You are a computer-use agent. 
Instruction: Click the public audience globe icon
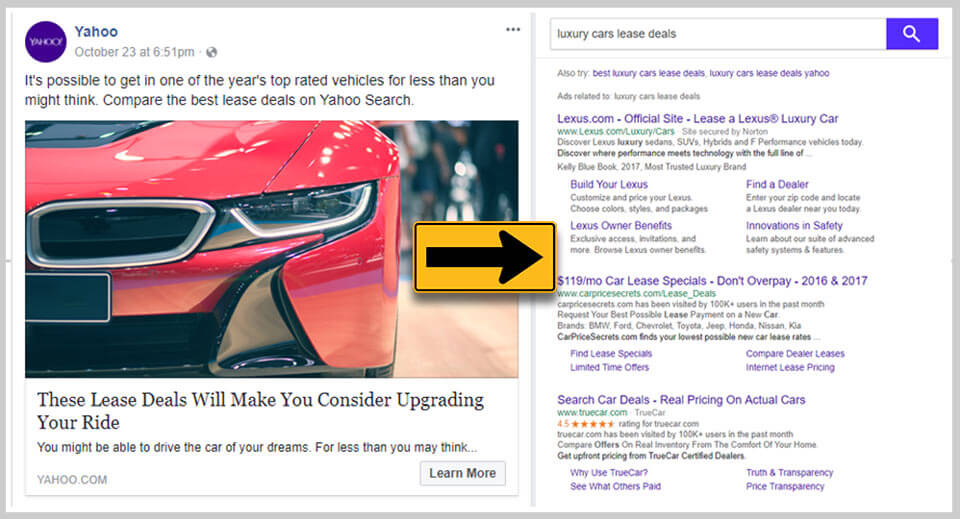[211, 52]
